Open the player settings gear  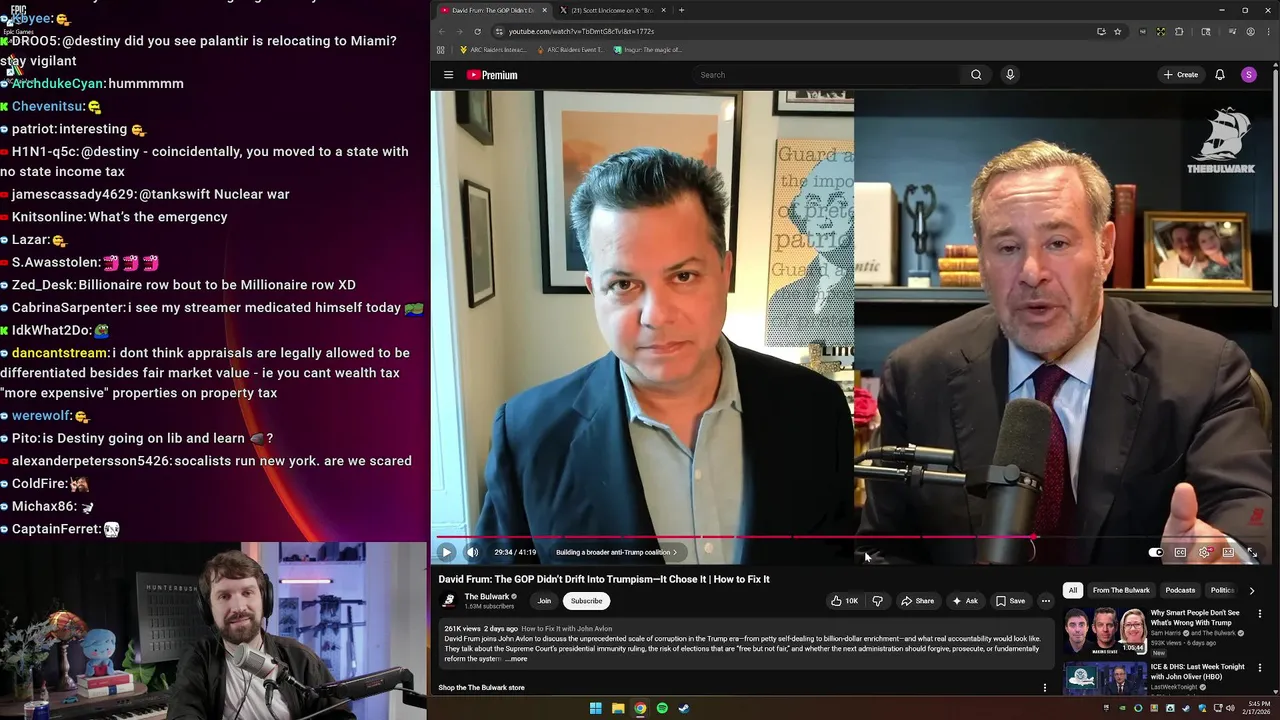tap(1204, 552)
